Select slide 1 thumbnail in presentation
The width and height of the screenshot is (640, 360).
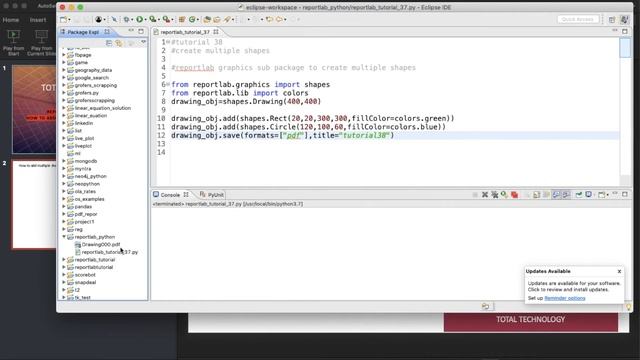coord(34,109)
